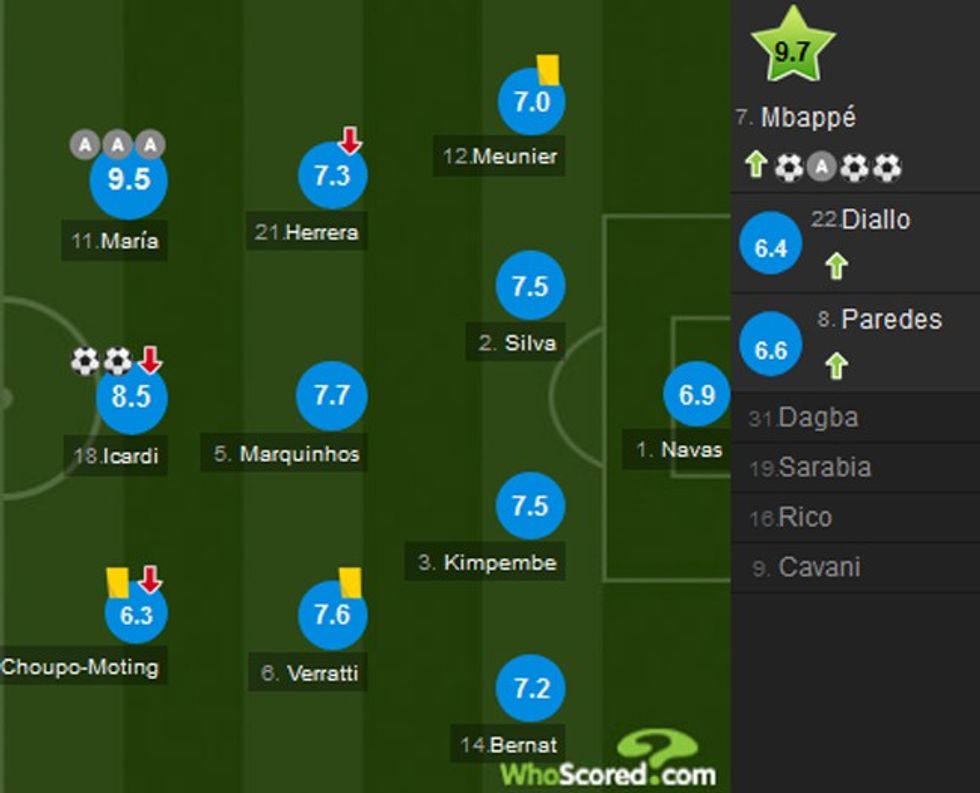Viewport: 980px width, 793px height.
Task: Click Mbappé's green substituted-on arrow
Action: coord(756,166)
